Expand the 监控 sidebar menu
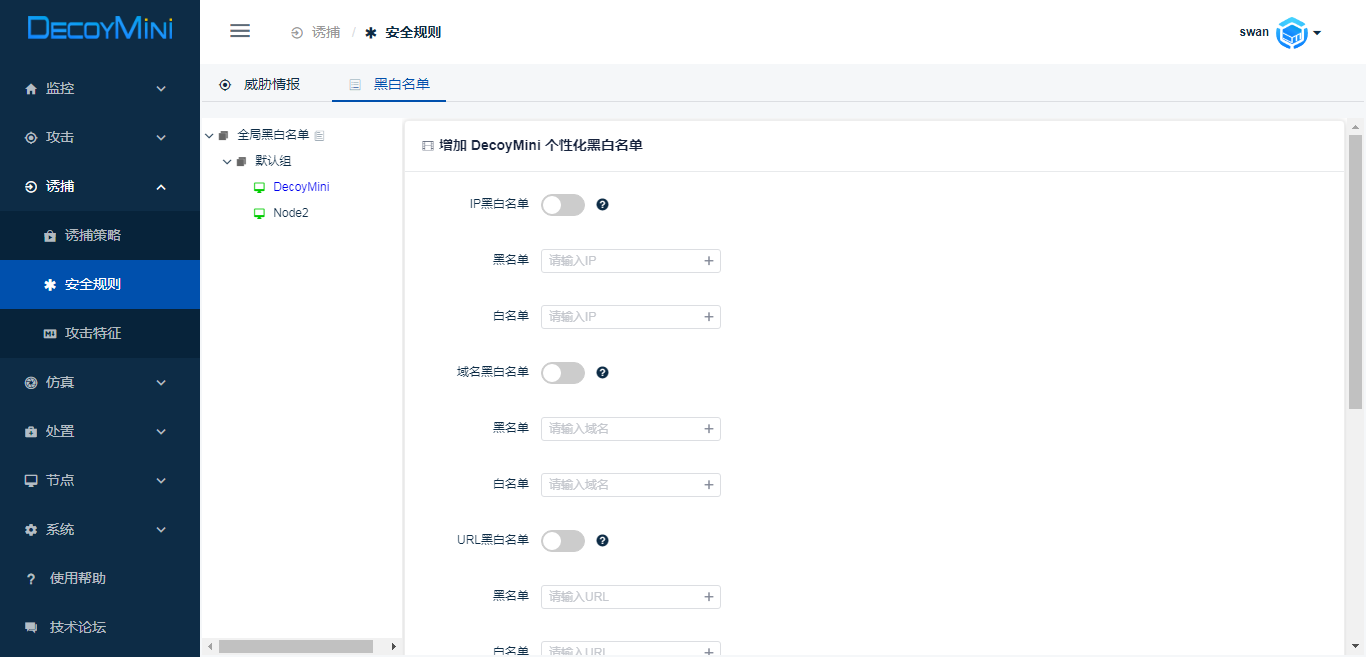This screenshot has height=657, width=1366. (x=99, y=88)
